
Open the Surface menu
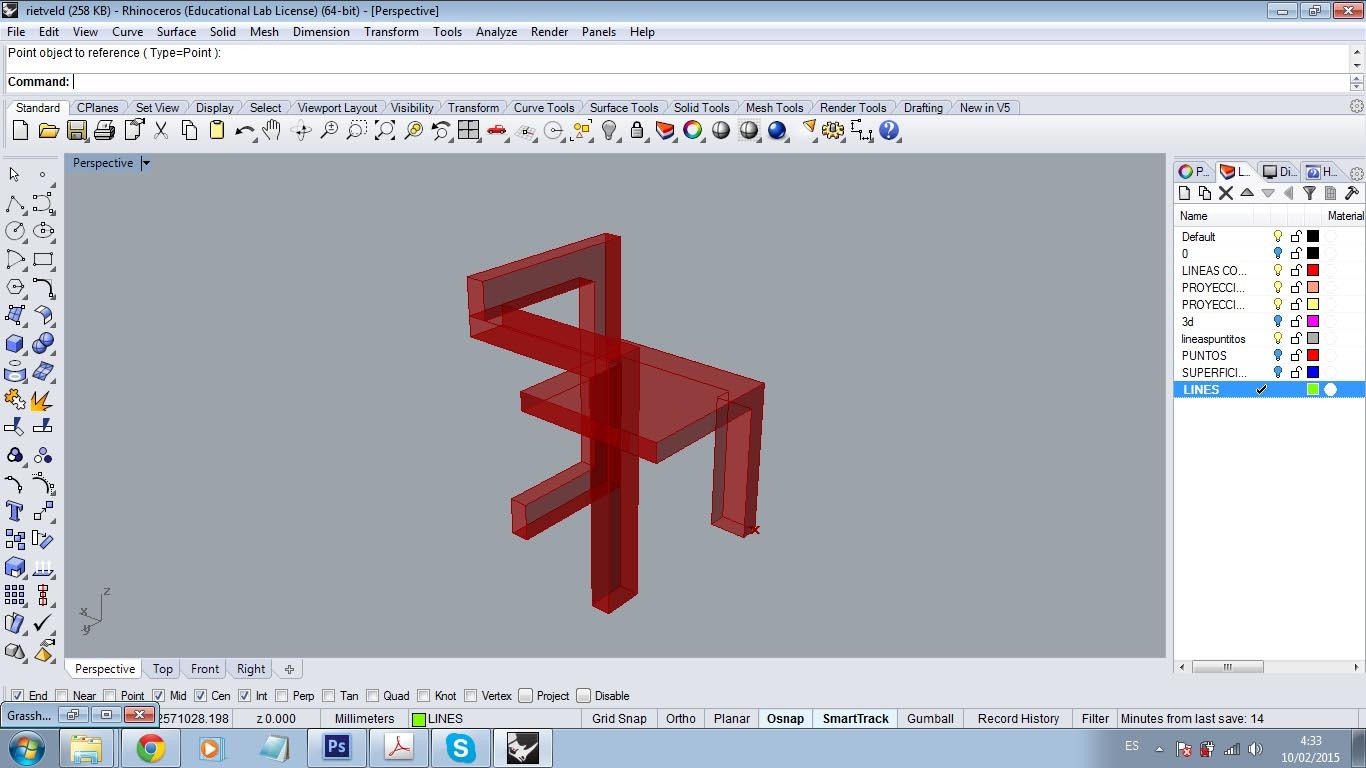pyautogui.click(x=176, y=32)
